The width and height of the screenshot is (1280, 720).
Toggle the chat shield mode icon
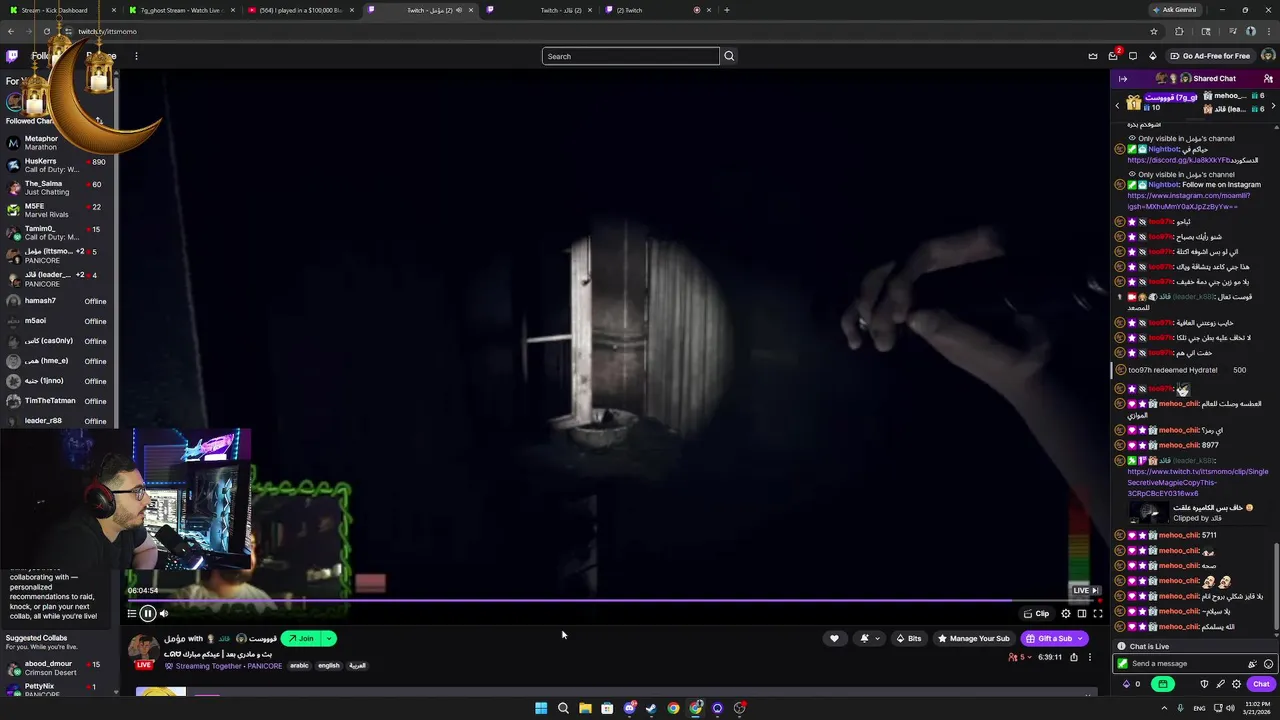click(1204, 684)
